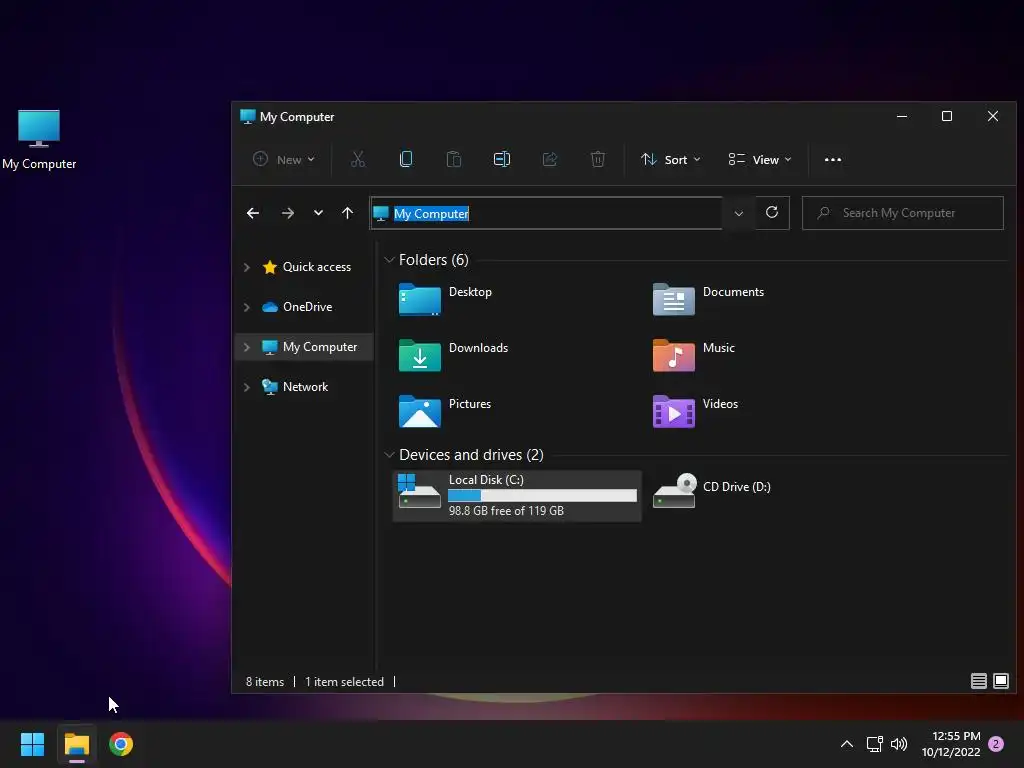Select My Computer desktop shortcut

39,140
